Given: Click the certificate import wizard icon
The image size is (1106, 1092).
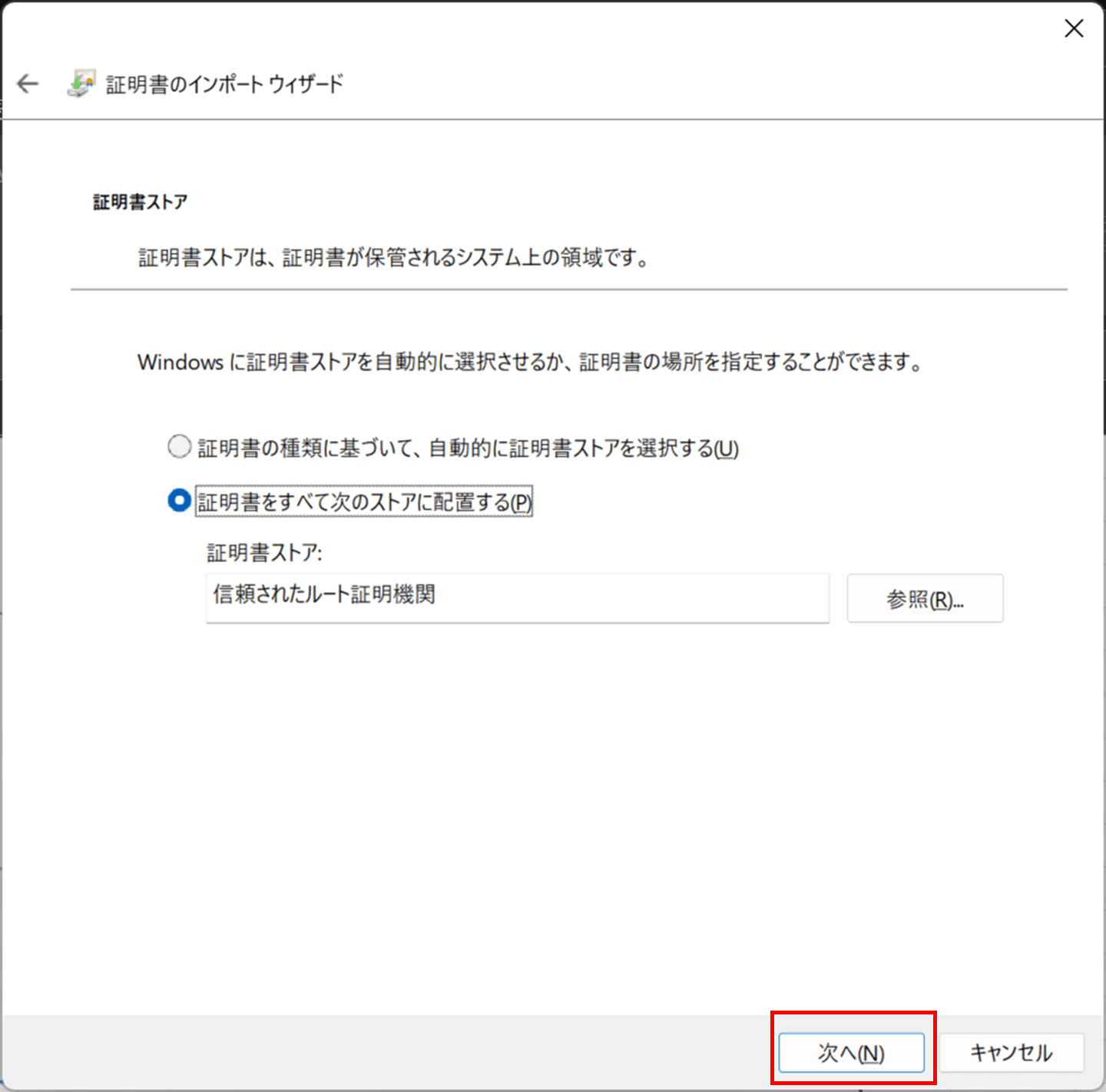Looking at the screenshot, I should point(82,82).
